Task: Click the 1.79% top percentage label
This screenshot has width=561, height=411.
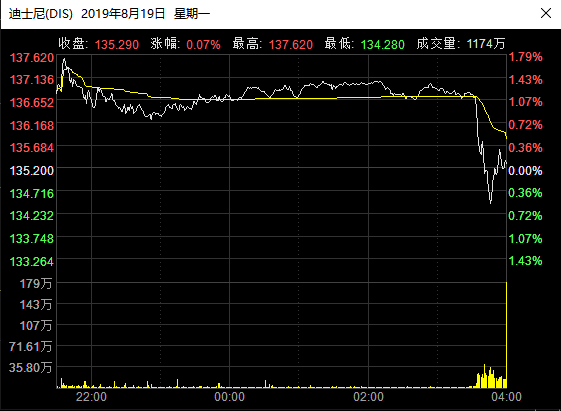Action: click(x=525, y=57)
